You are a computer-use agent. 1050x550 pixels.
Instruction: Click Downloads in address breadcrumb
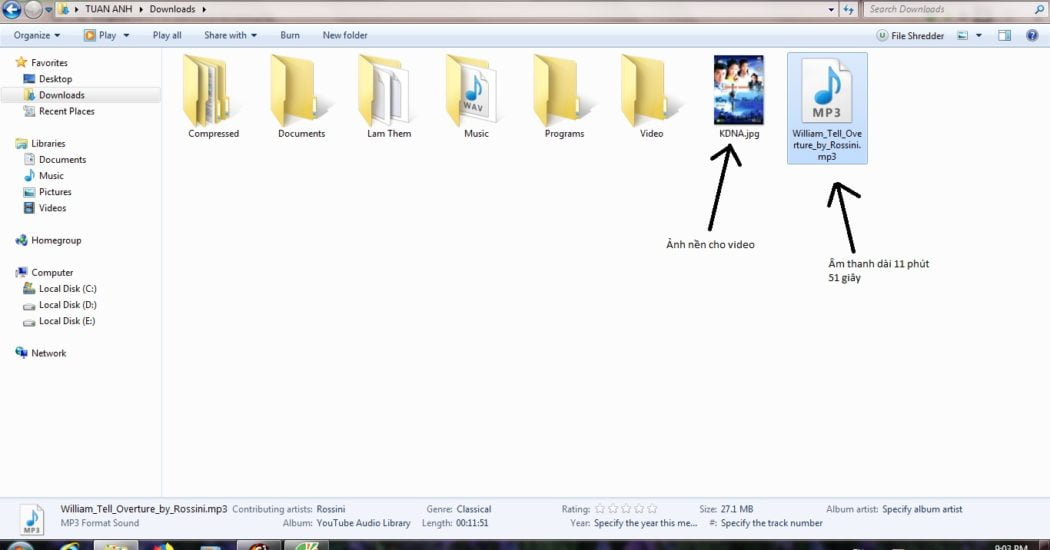172,9
